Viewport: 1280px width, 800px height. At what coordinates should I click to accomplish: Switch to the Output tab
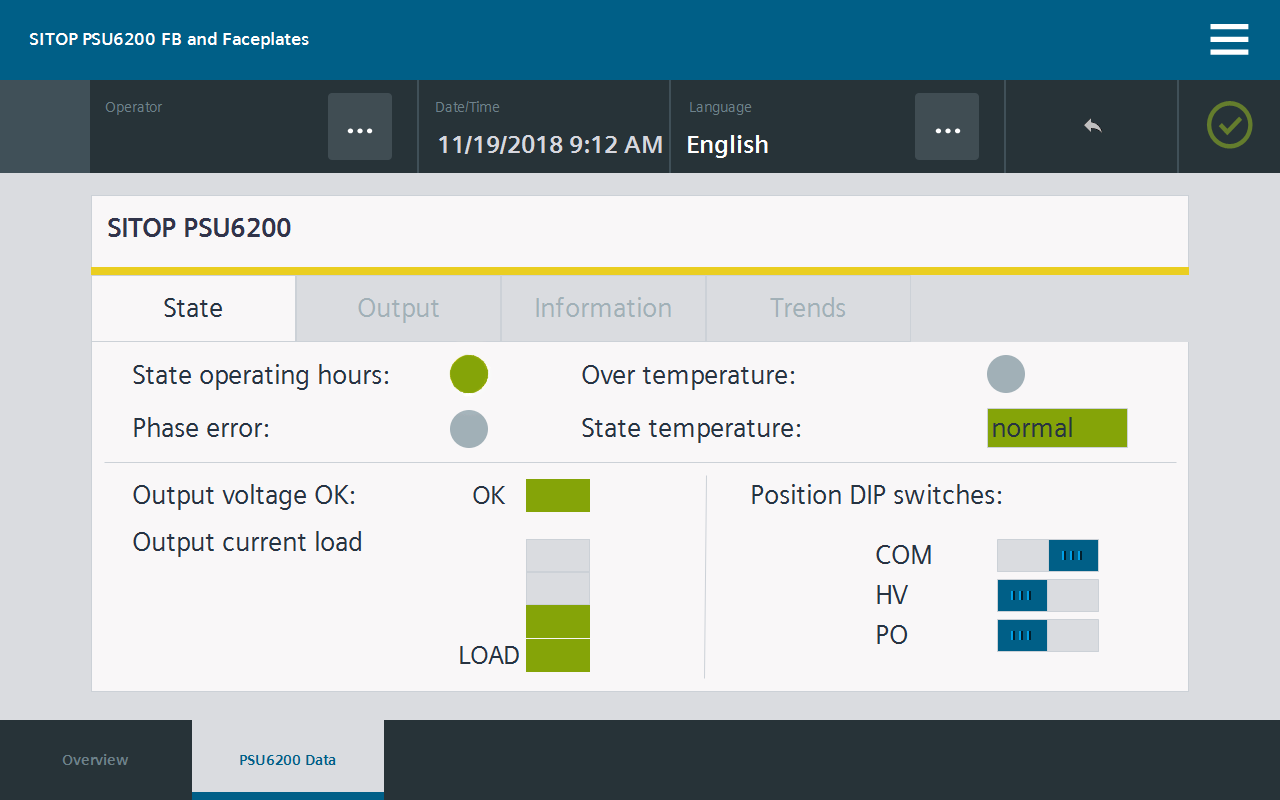pos(398,308)
